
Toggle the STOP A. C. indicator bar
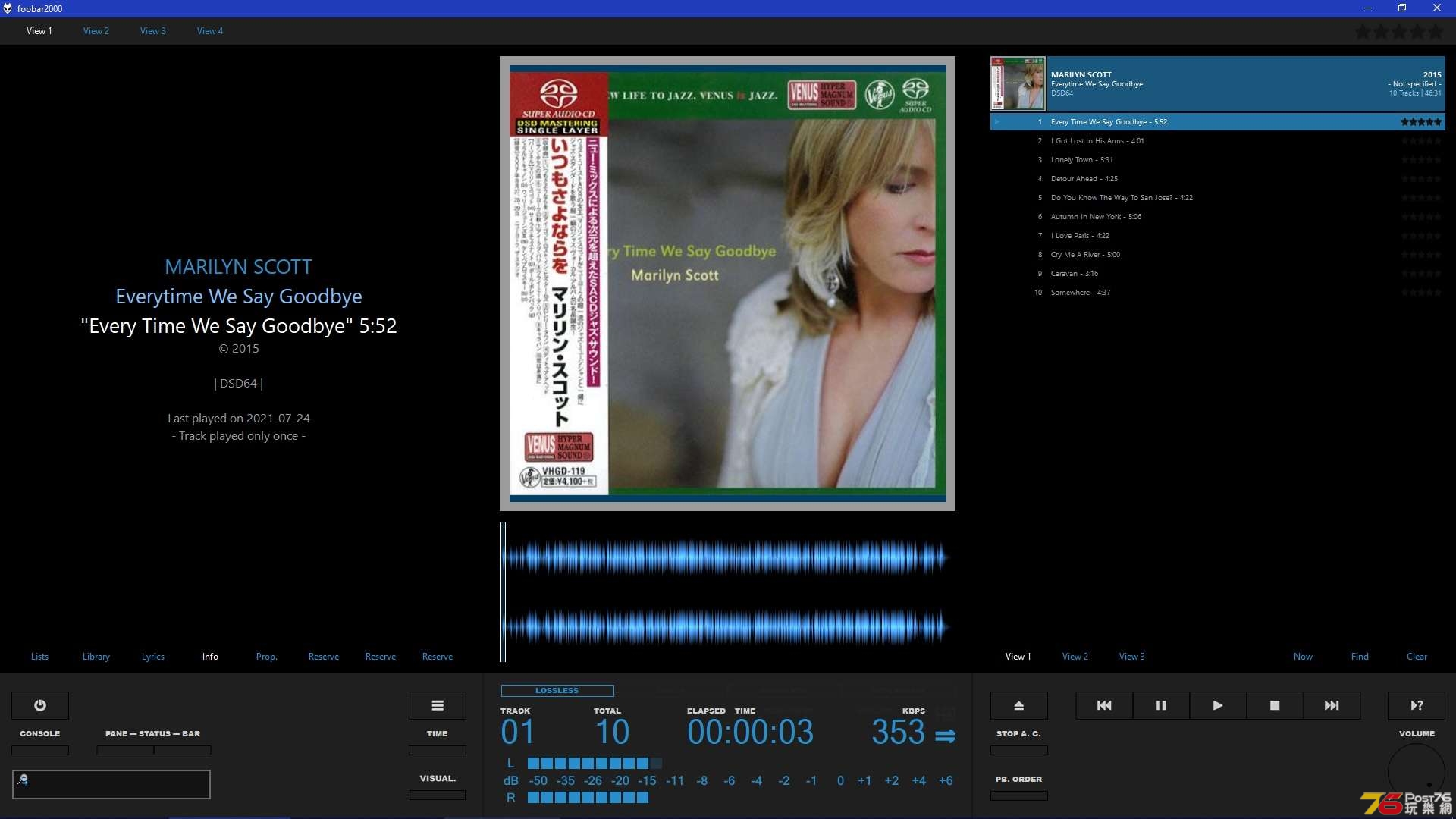(x=1019, y=750)
